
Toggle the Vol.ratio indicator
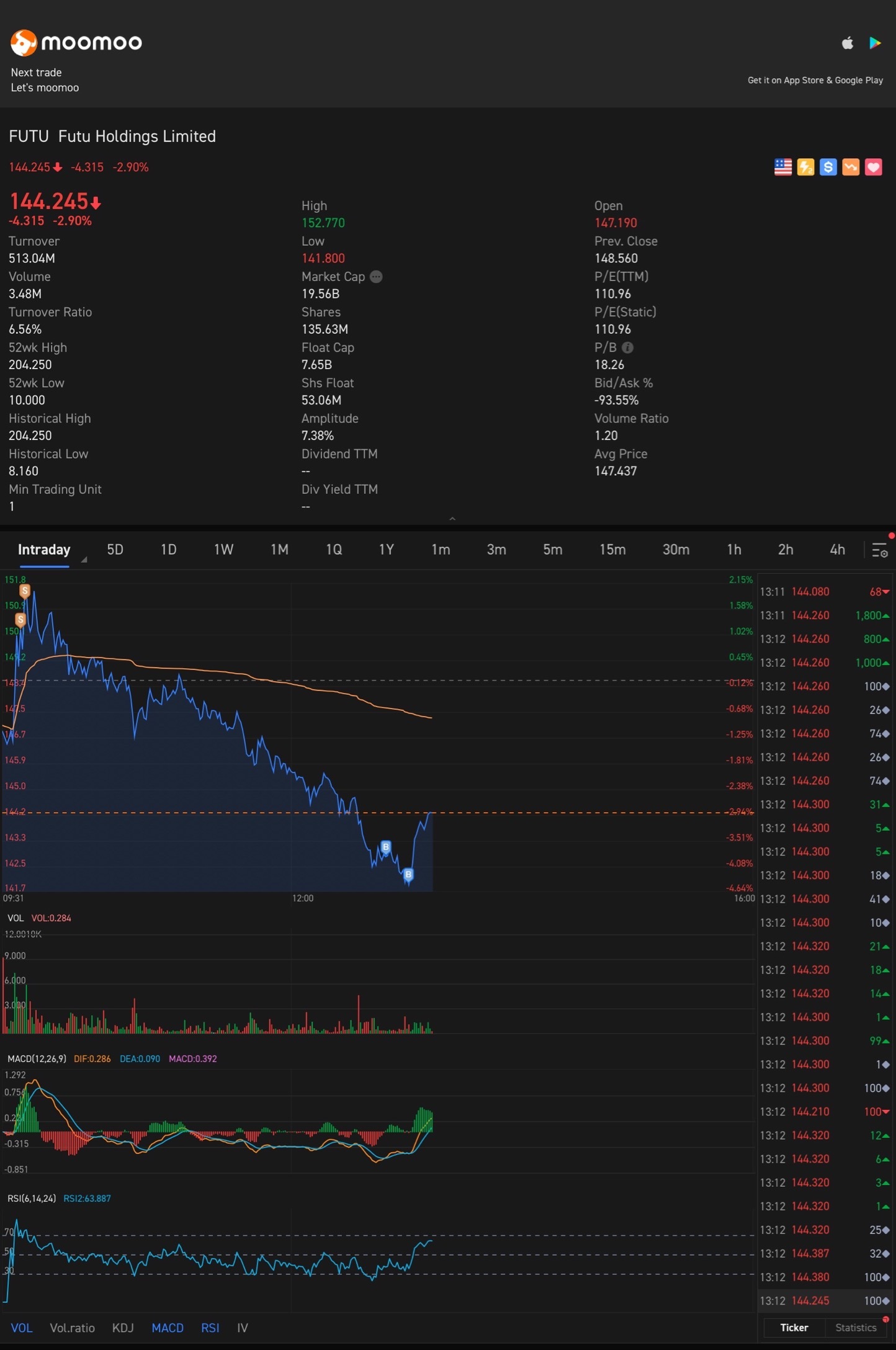tap(72, 1328)
